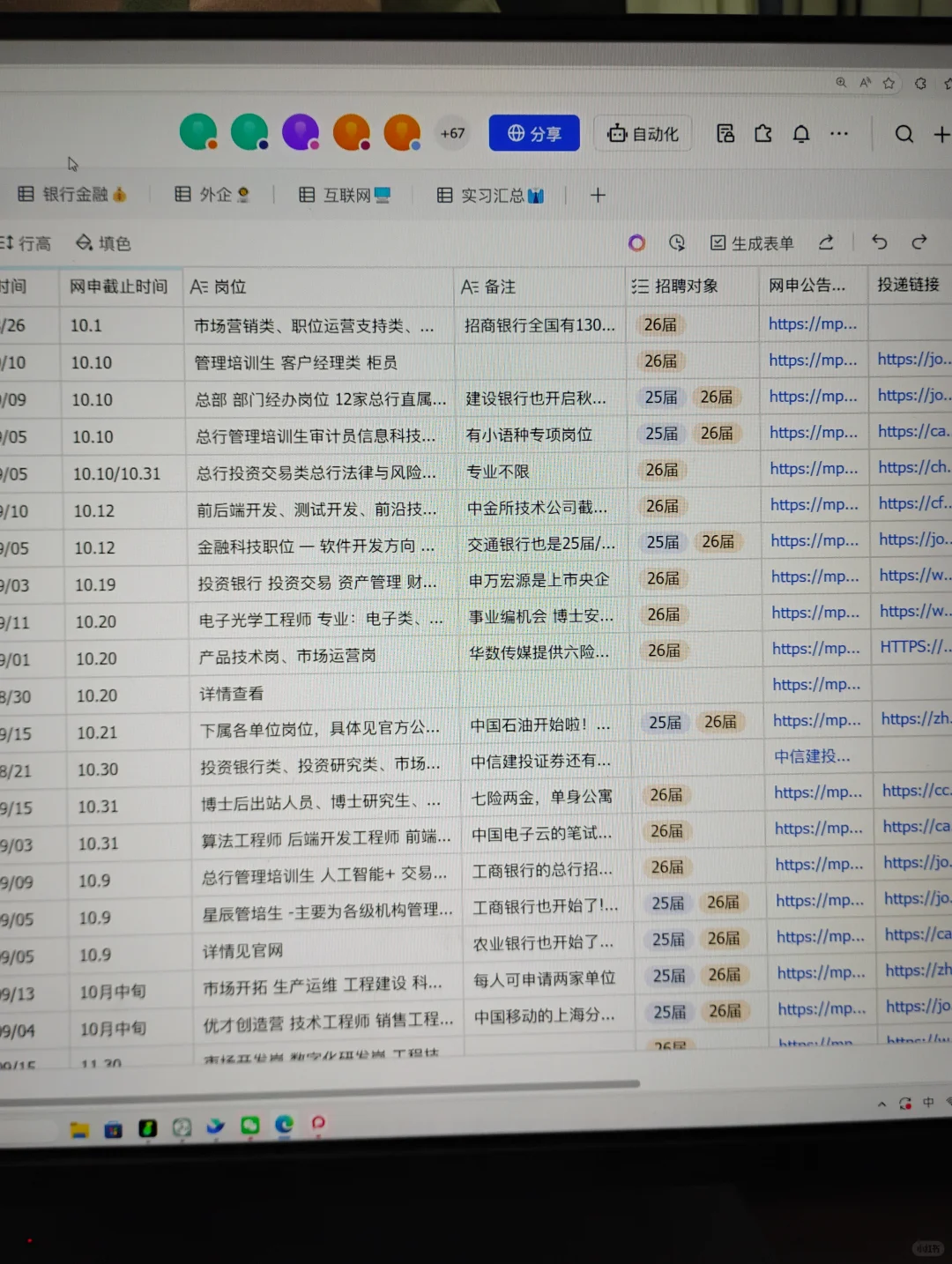Switch to the 互联网 sheet tab

pyautogui.click(x=344, y=195)
